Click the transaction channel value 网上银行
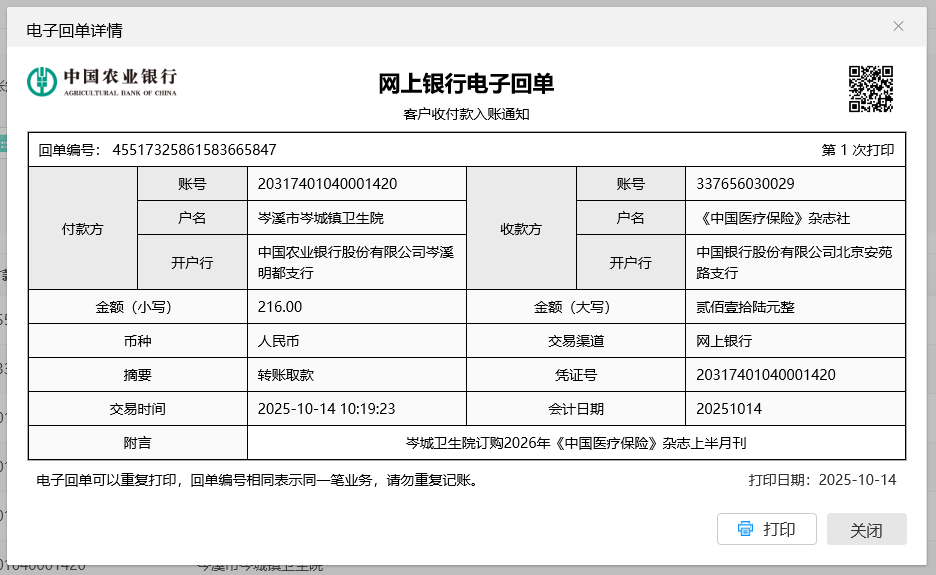This screenshot has width=936, height=575. coord(724,341)
